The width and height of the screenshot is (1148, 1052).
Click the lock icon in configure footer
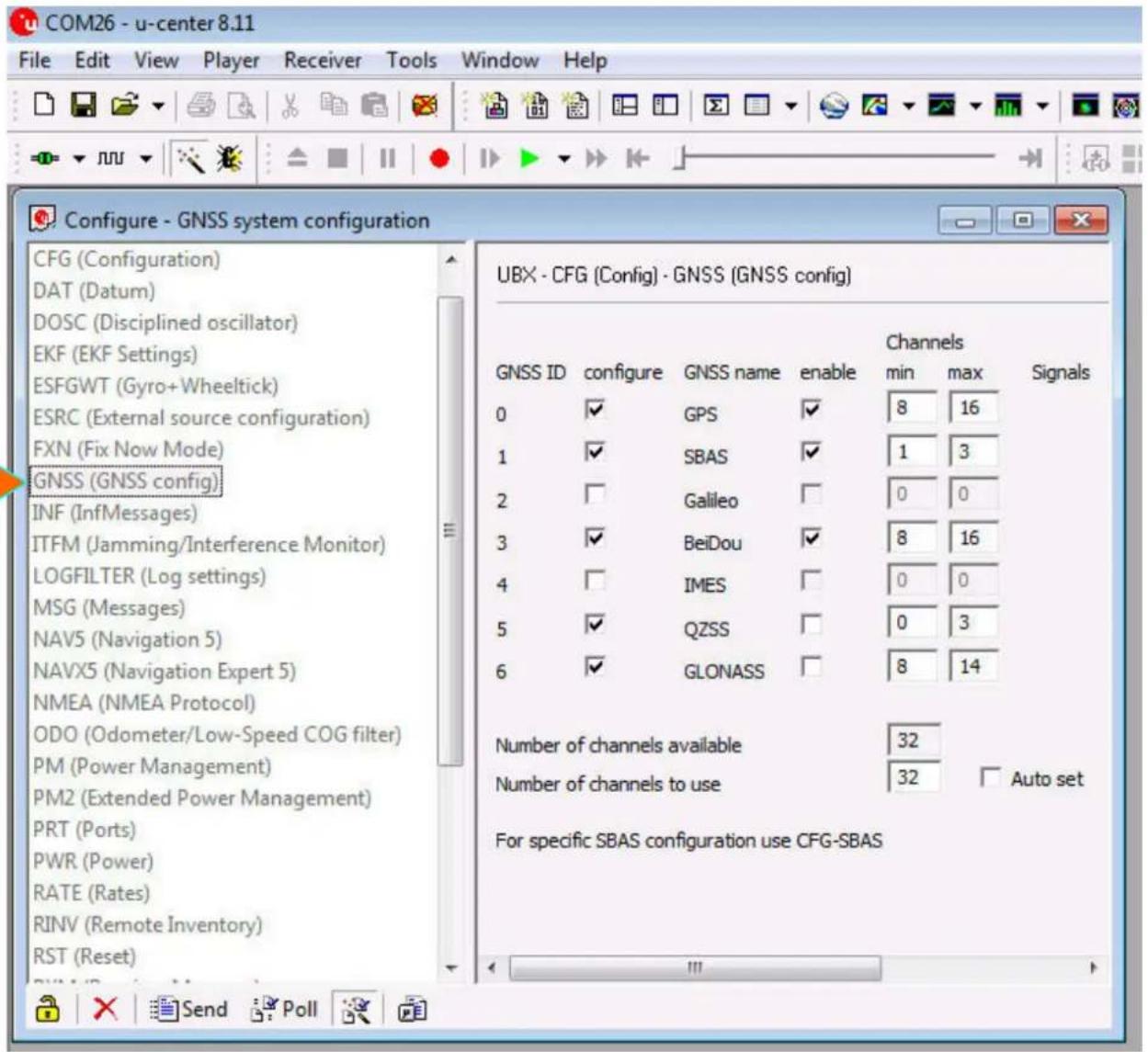tap(48, 1009)
